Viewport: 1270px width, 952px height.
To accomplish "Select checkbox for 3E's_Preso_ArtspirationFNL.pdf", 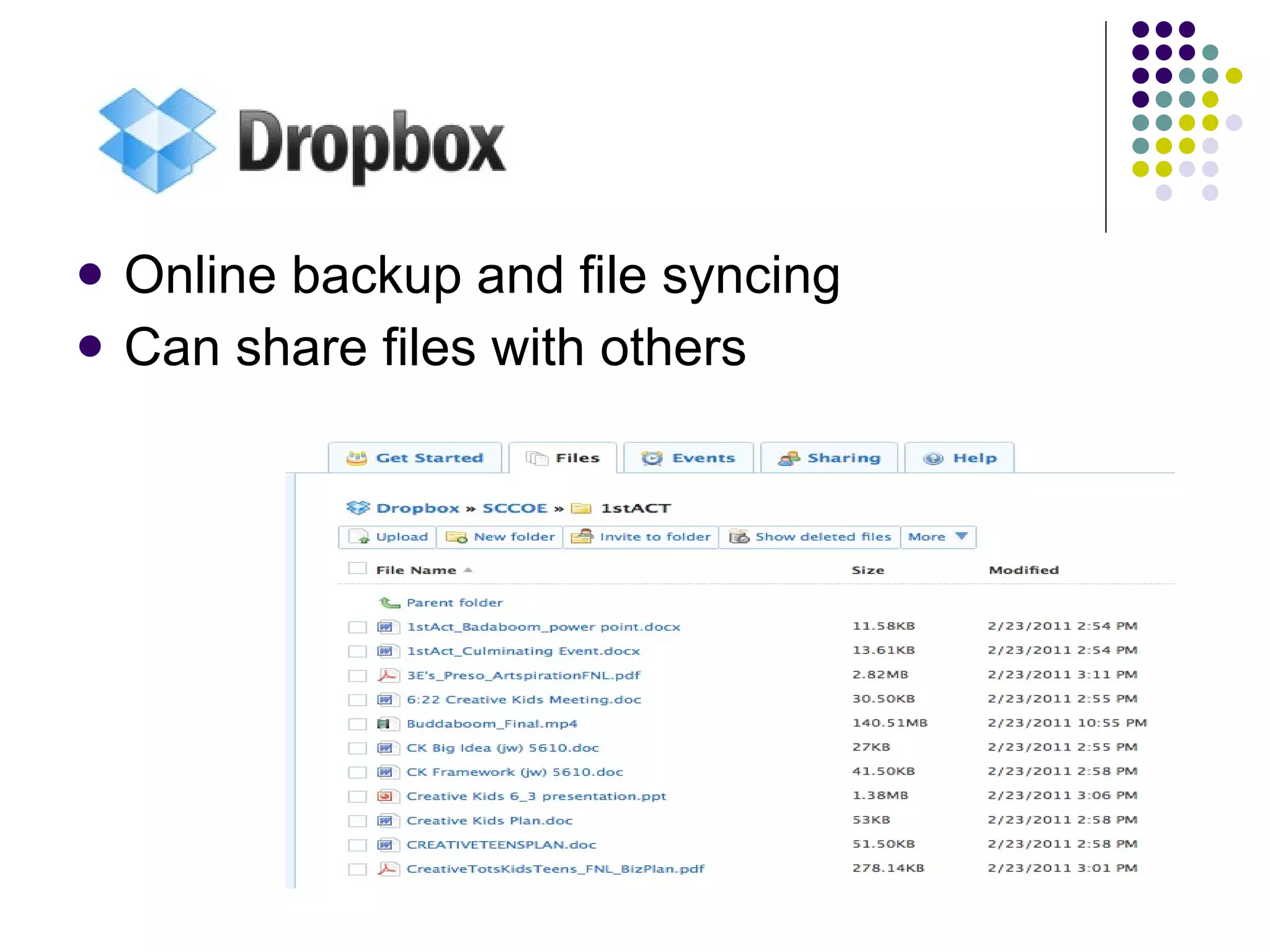I will pos(357,676).
